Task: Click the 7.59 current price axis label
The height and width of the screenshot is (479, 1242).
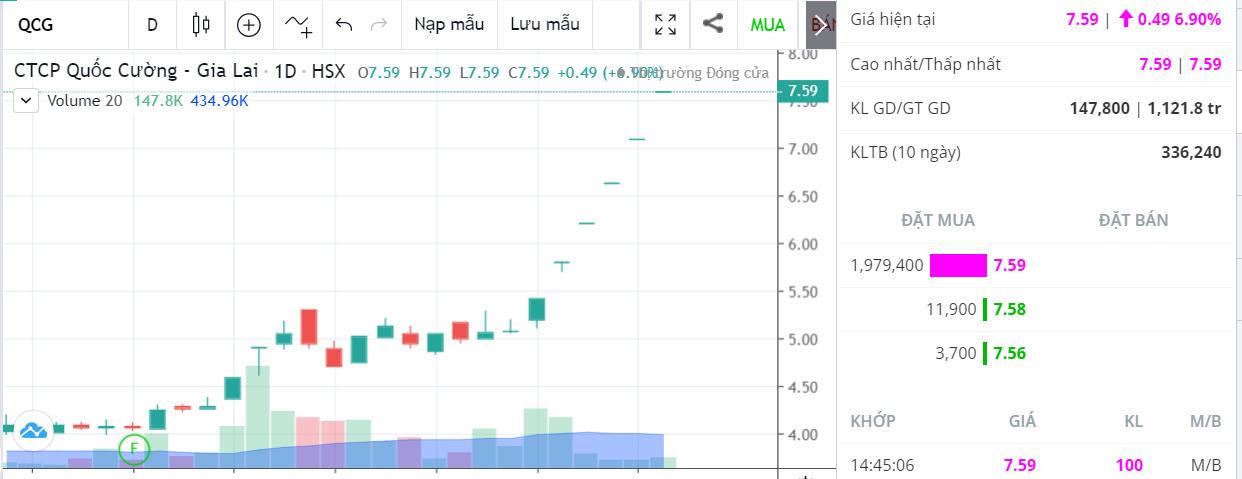Action: tap(803, 91)
